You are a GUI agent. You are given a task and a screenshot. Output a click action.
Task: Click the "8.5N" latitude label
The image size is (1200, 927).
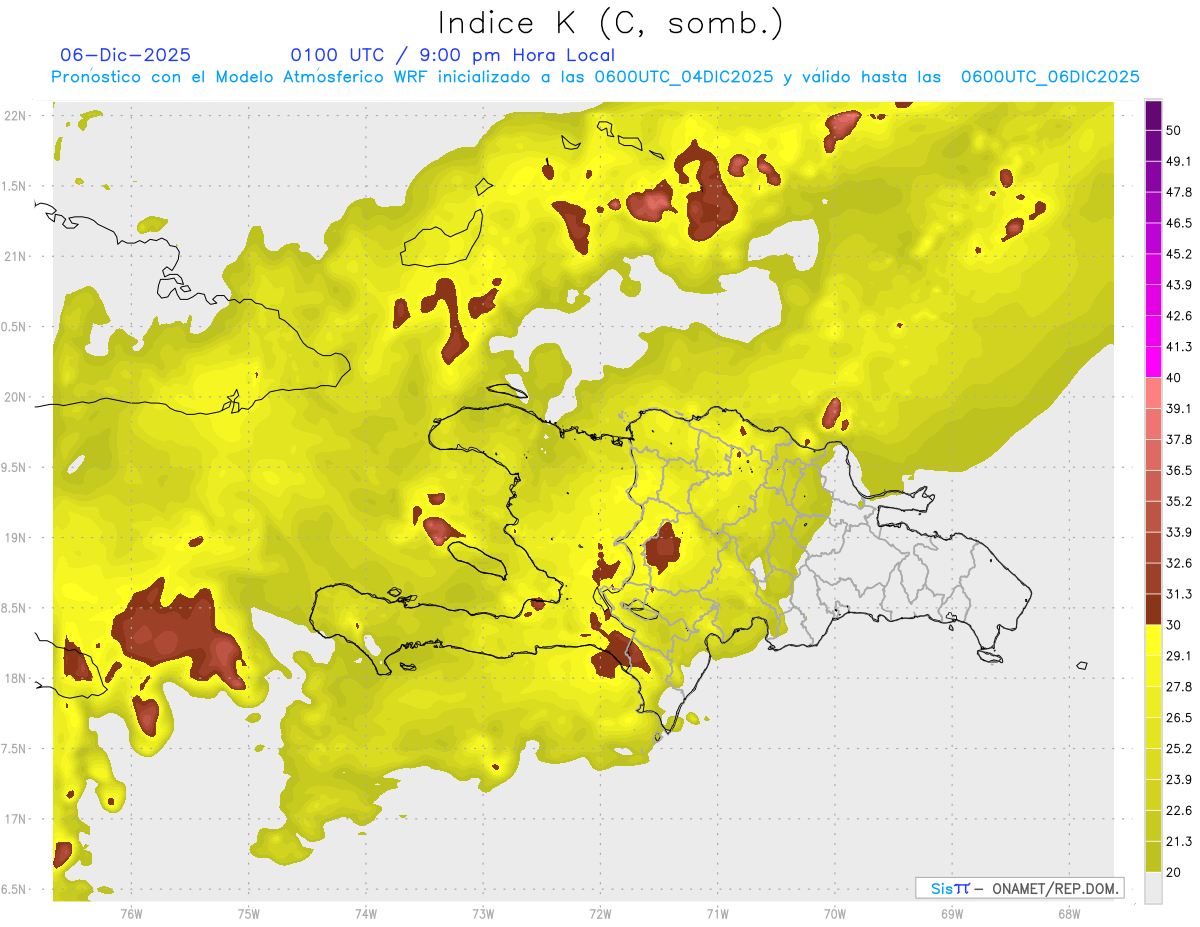click(x=15, y=608)
